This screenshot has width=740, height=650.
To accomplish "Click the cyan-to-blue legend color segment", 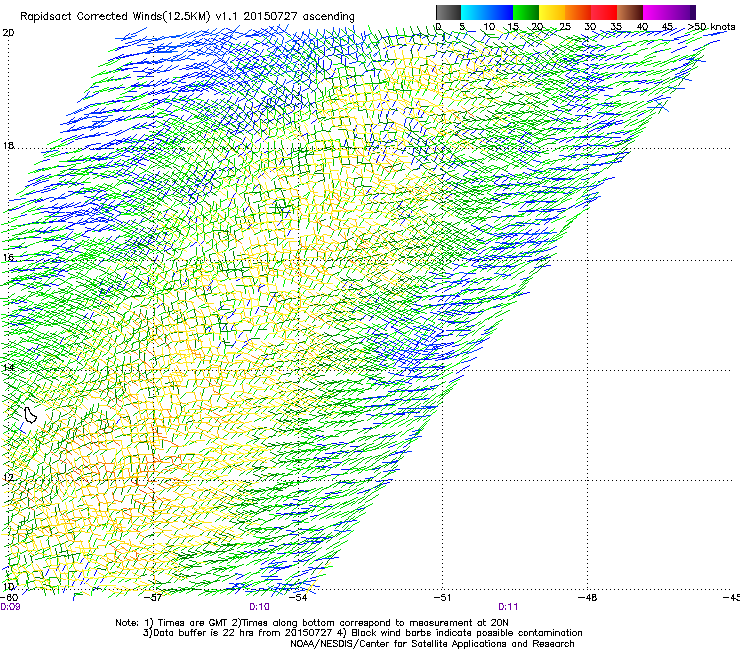I will (x=487, y=12).
